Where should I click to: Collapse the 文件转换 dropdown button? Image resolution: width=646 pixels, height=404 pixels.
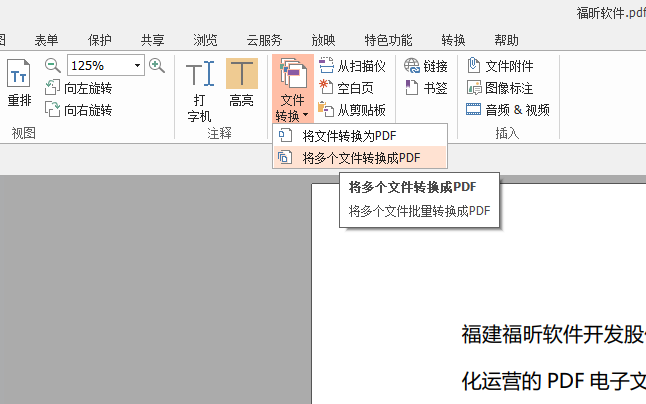(293, 89)
